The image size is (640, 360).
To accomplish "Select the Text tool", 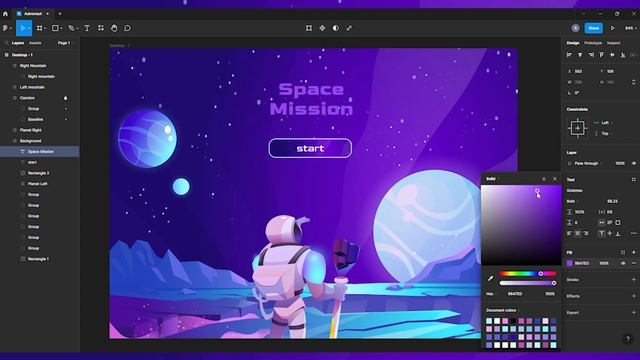I will (87, 28).
